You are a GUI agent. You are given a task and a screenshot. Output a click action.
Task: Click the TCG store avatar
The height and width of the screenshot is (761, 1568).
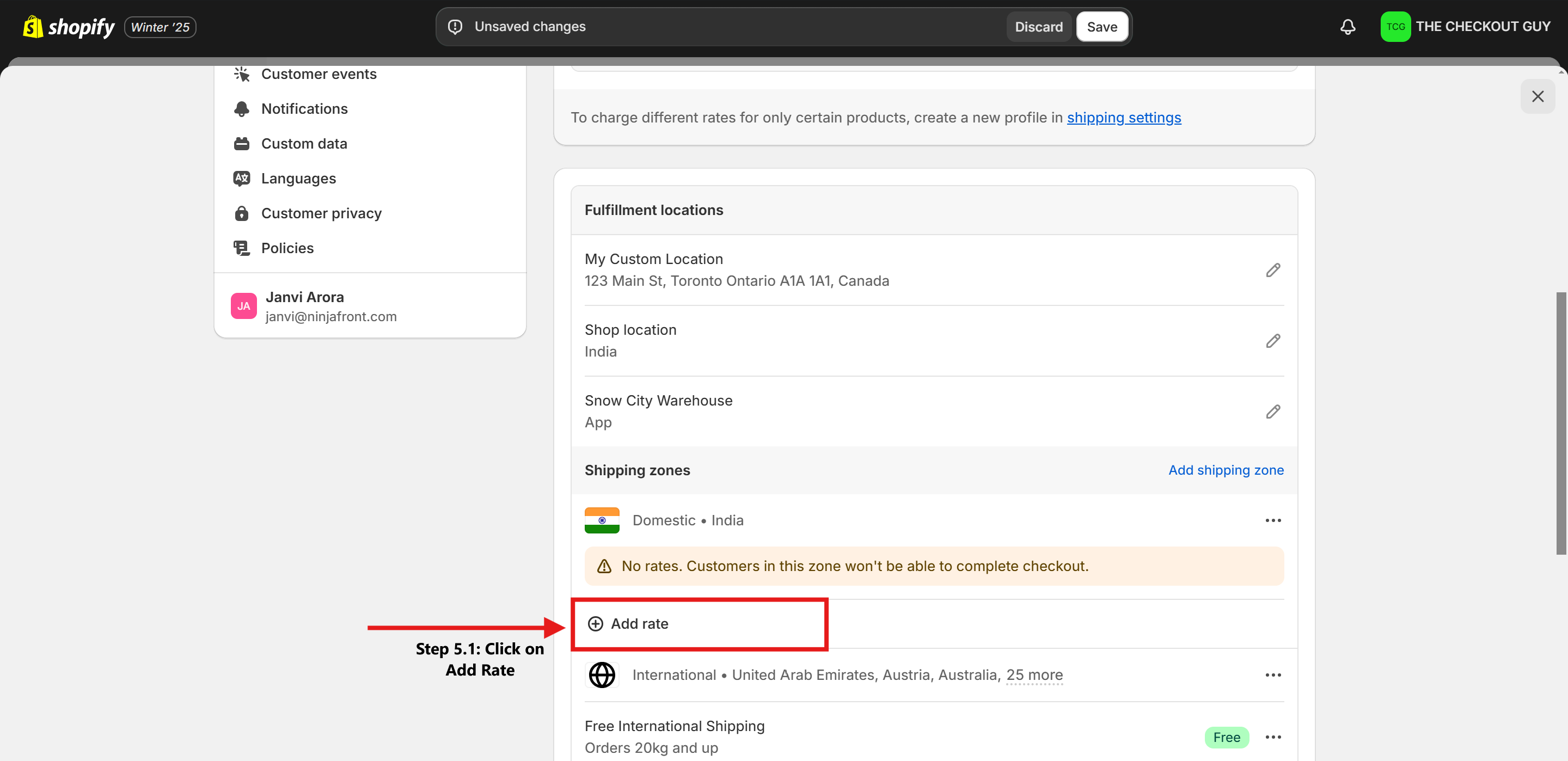click(1395, 27)
